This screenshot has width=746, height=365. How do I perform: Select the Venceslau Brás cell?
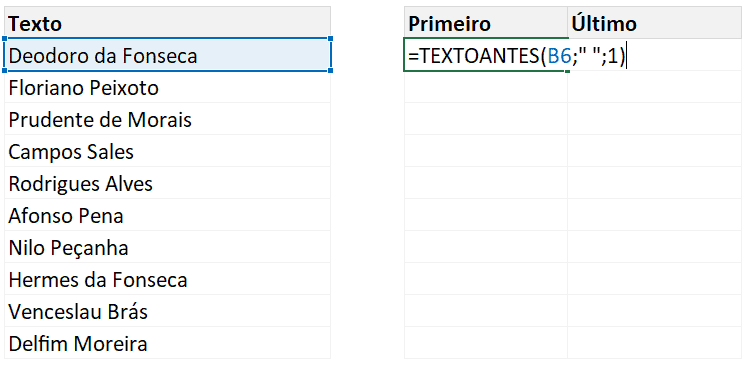tap(167, 311)
